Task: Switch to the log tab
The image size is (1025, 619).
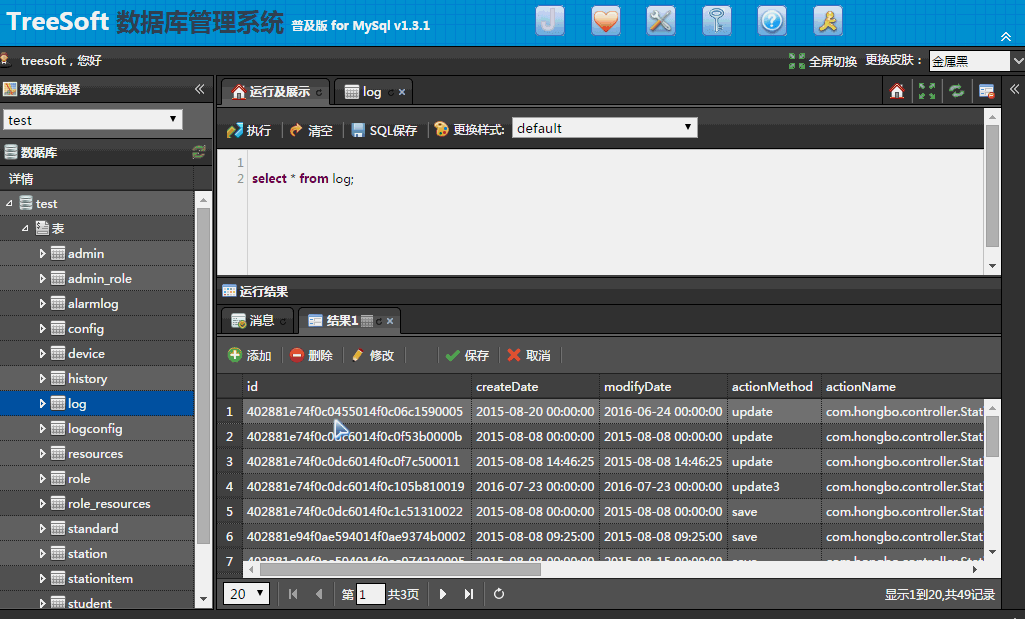Action: 371,92
